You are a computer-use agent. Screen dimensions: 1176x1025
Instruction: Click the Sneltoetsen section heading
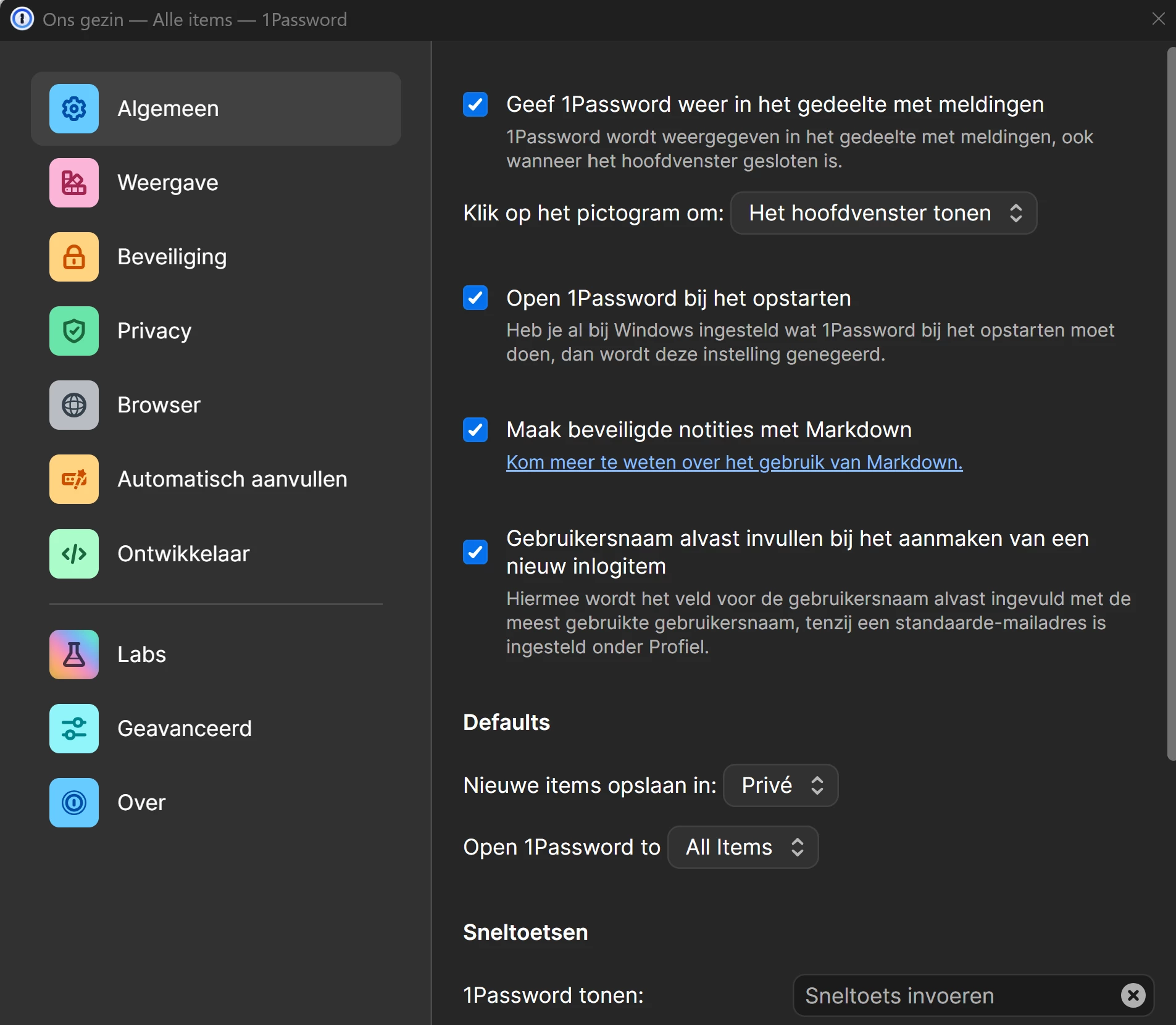coord(525,932)
